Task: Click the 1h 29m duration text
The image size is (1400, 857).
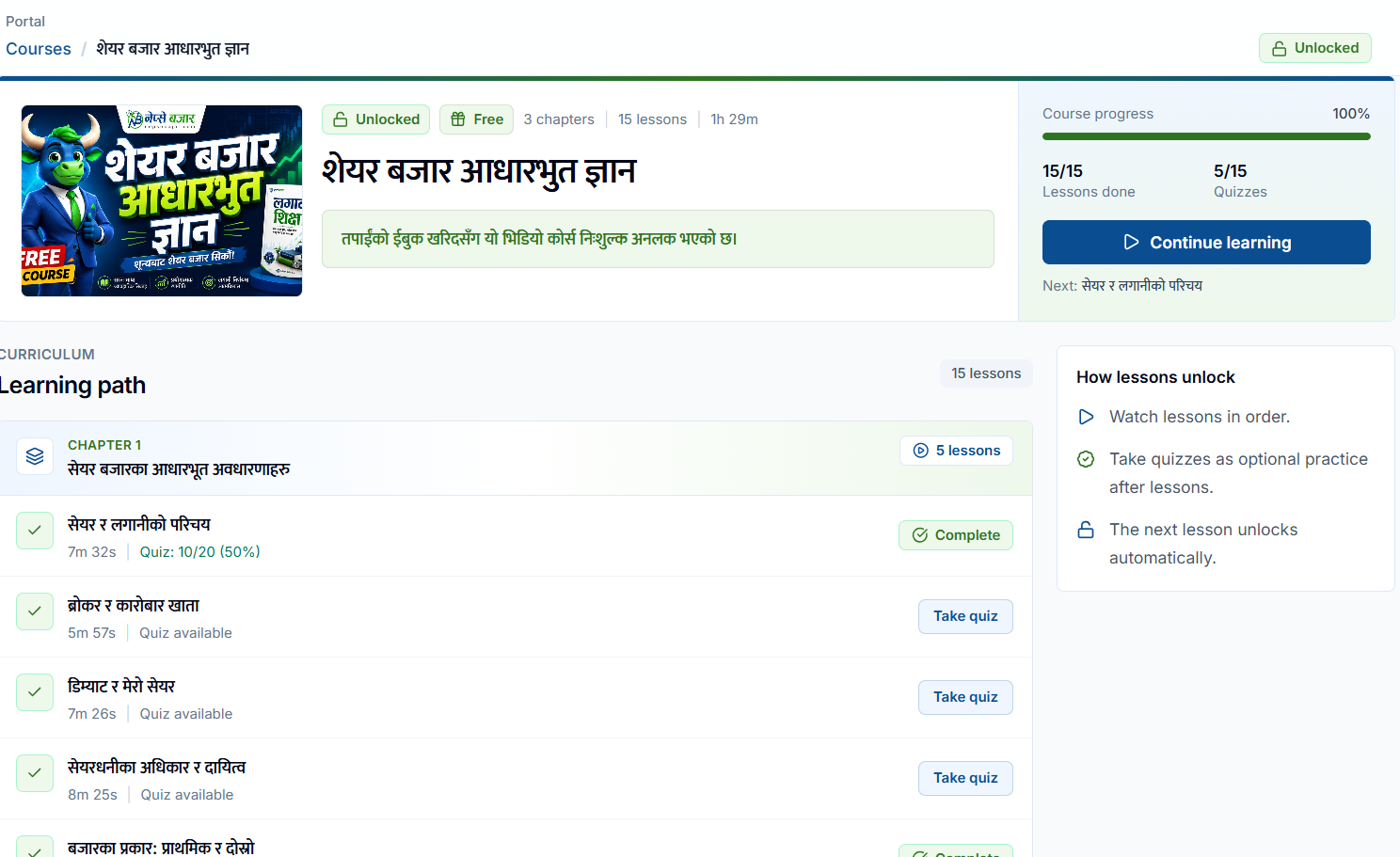Action: click(734, 119)
